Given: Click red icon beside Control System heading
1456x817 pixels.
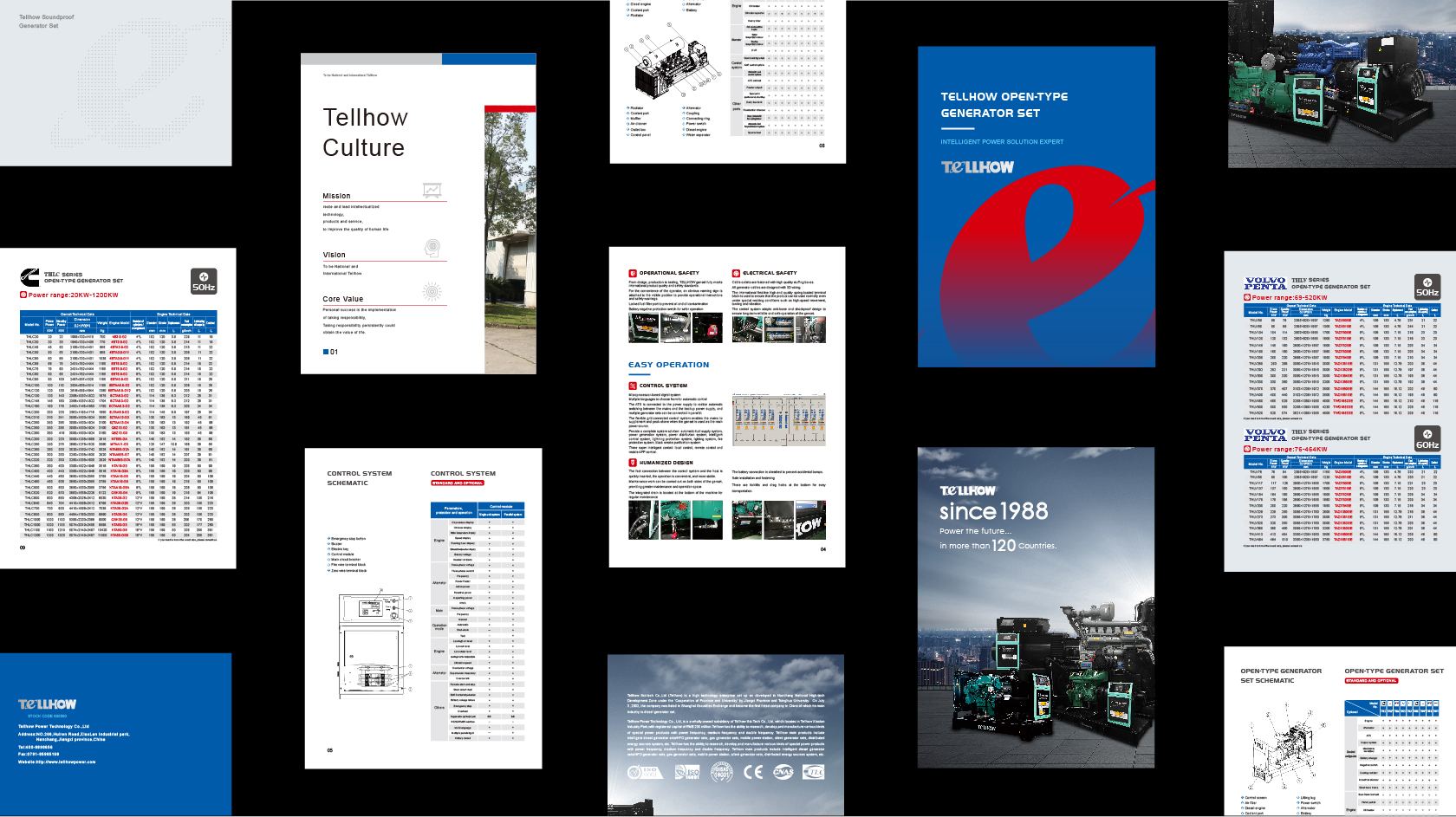Looking at the screenshot, I should [633, 386].
